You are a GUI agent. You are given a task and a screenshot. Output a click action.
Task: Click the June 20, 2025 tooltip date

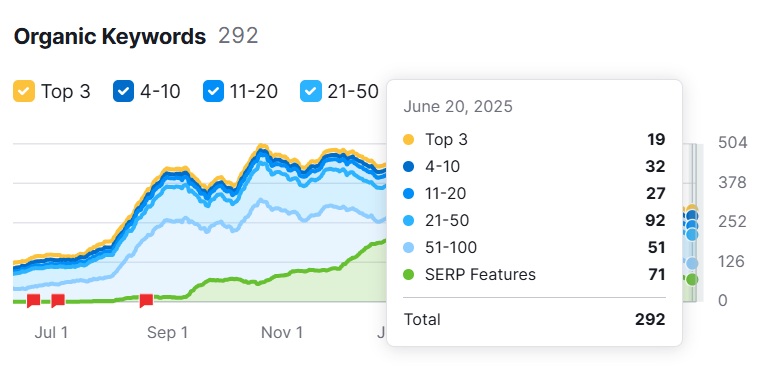[x=458, y=107]
